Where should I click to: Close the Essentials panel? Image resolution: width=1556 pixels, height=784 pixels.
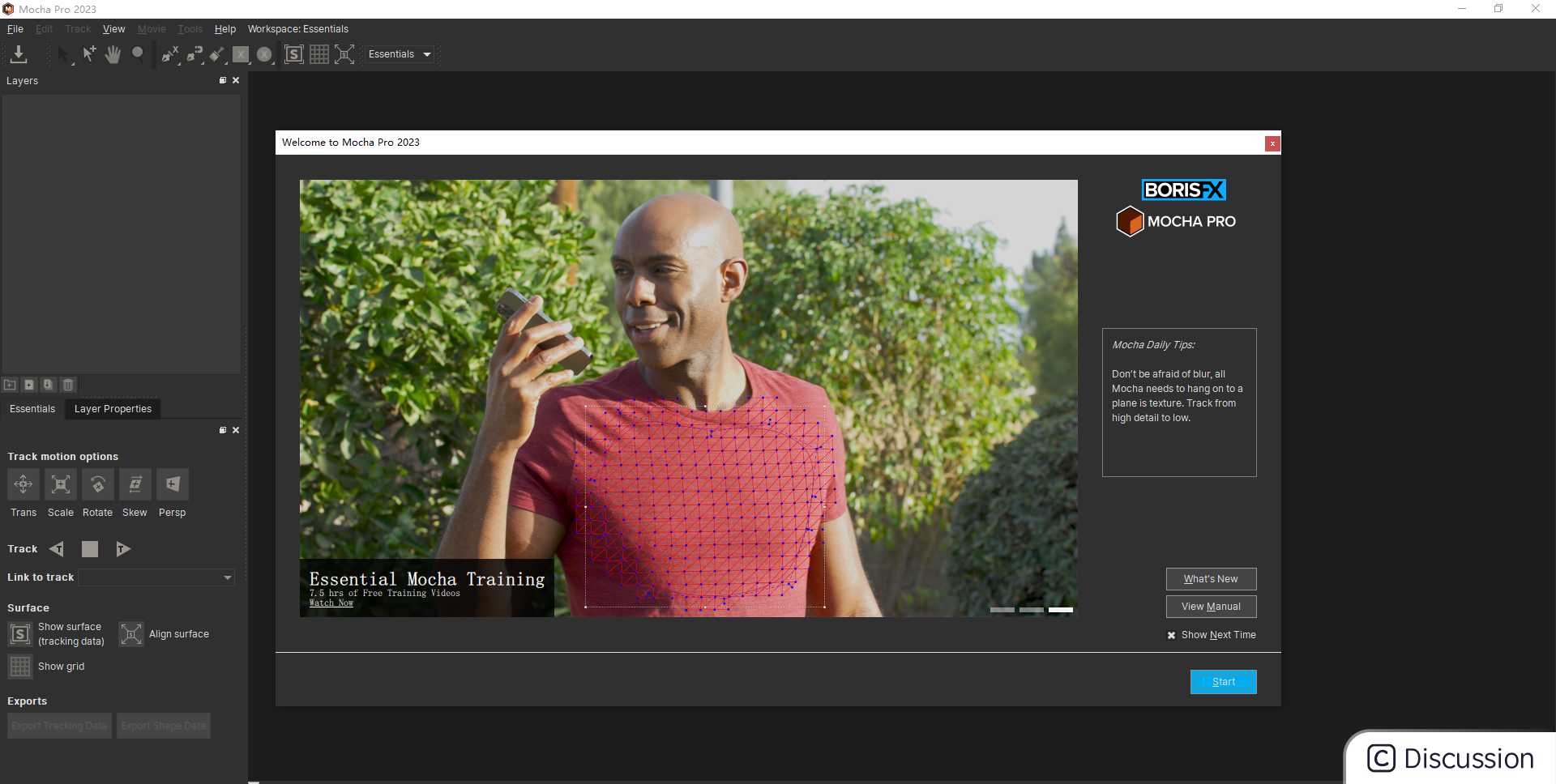point(236,430)
